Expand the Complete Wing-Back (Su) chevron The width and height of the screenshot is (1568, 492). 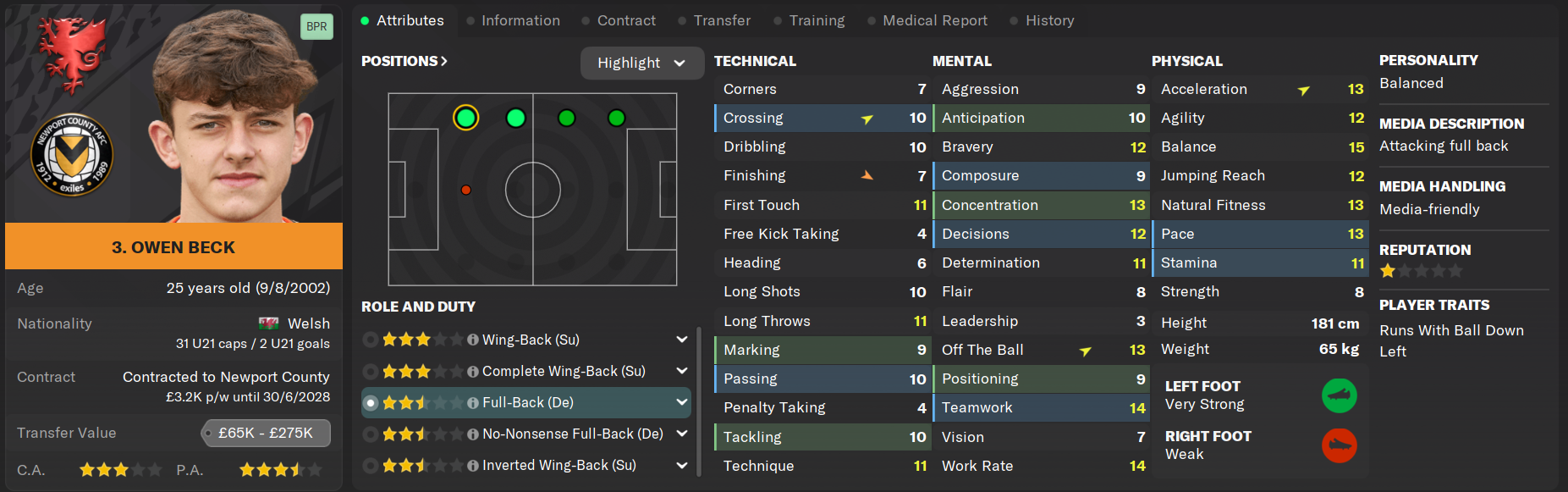click(681, 371)
